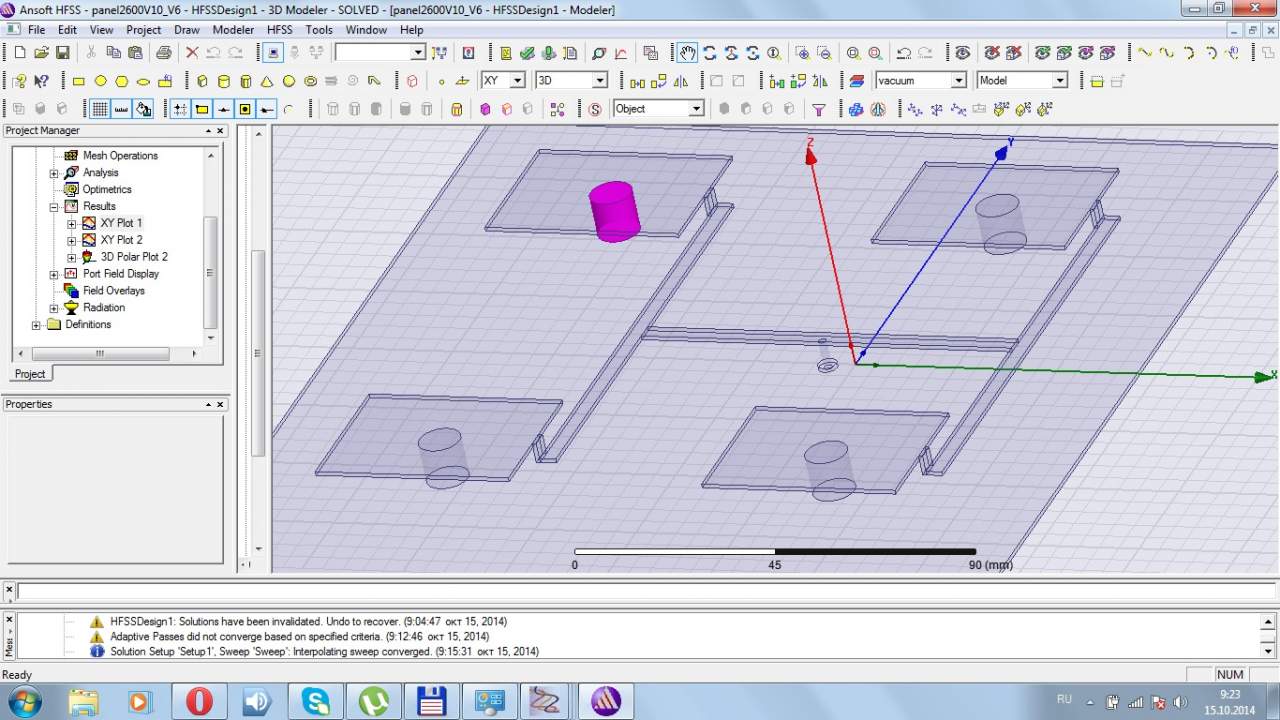Click the Save diskette icon
The height and width of the screenshot is (720, 1280).
coord(62,53)
